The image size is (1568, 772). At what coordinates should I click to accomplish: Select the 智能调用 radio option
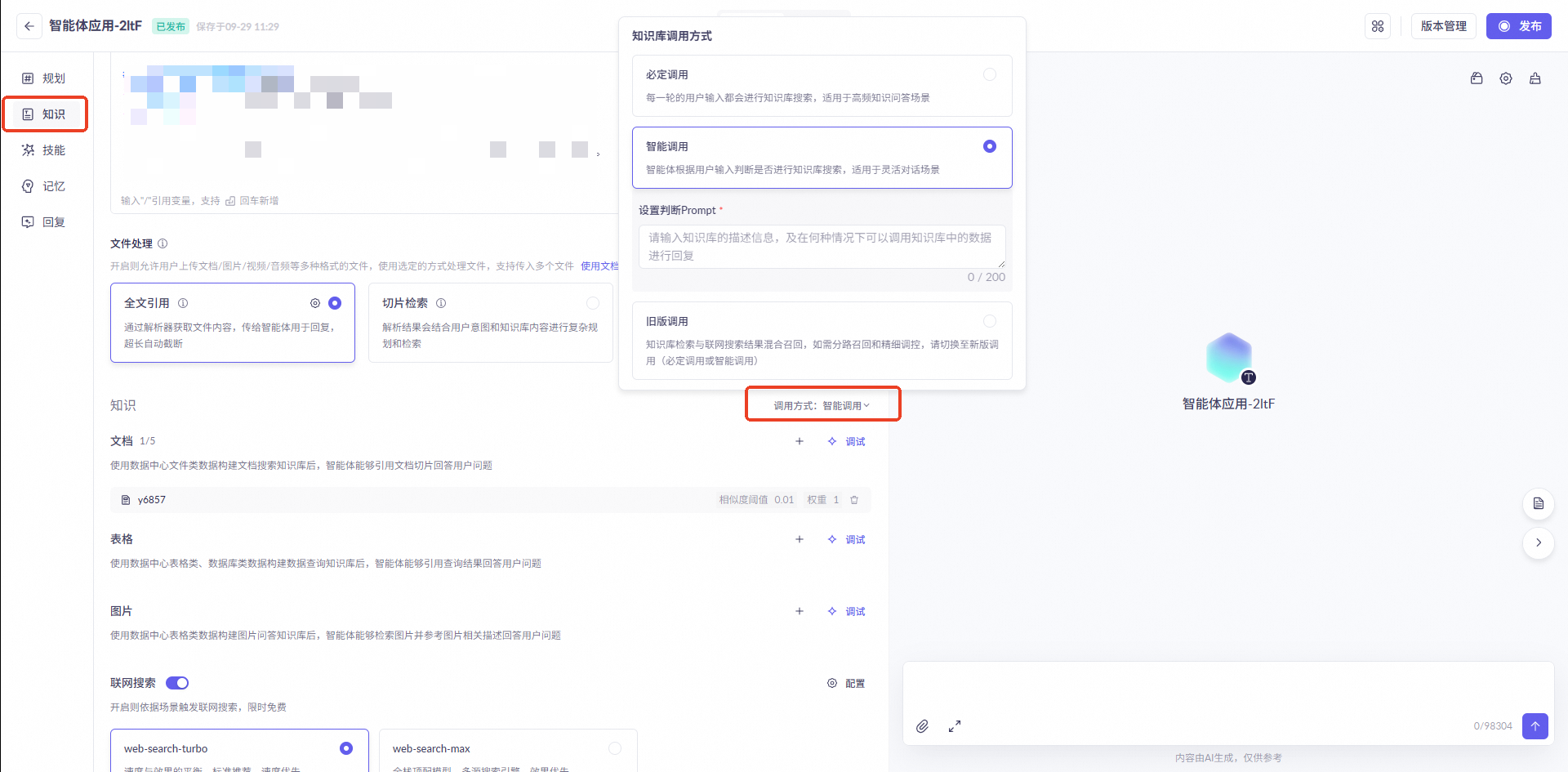click(x=990, y=146)
